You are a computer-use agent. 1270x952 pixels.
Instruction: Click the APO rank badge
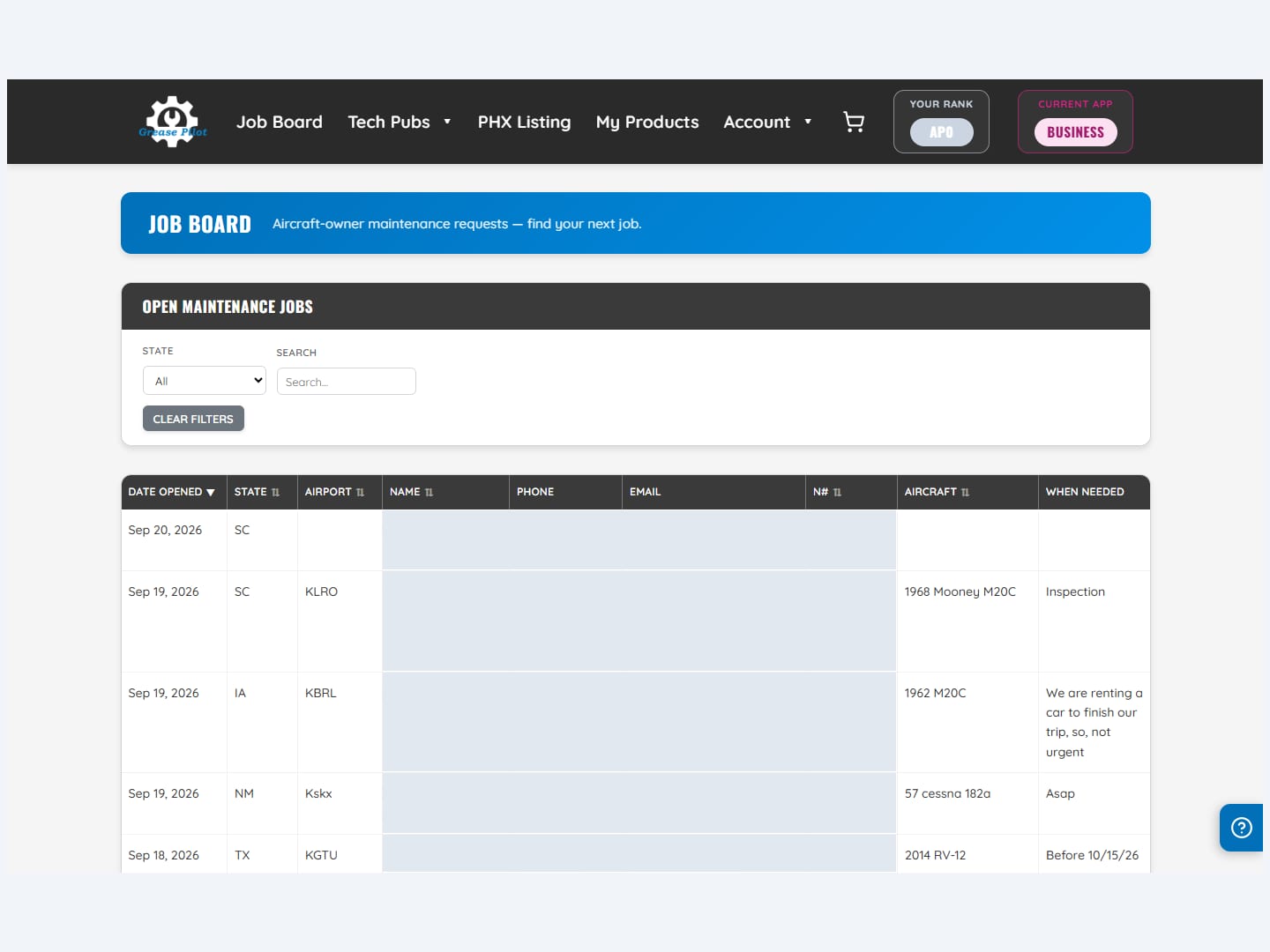click(x=941, y=132)
